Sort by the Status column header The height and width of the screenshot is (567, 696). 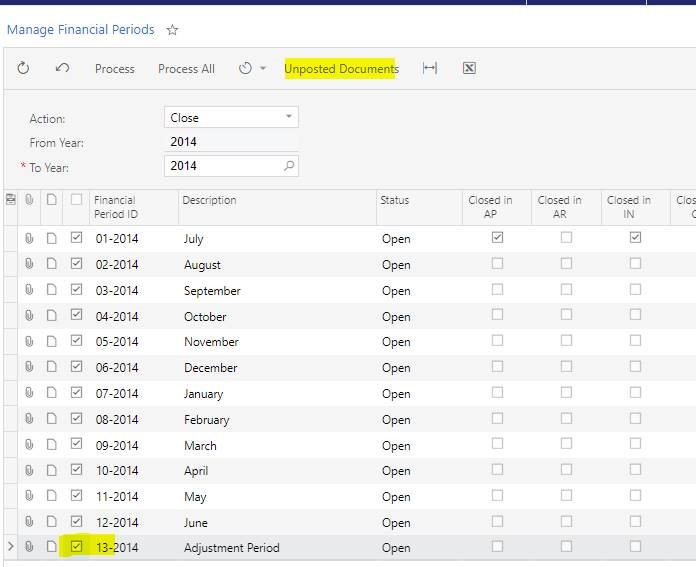(x=394, y=200)
